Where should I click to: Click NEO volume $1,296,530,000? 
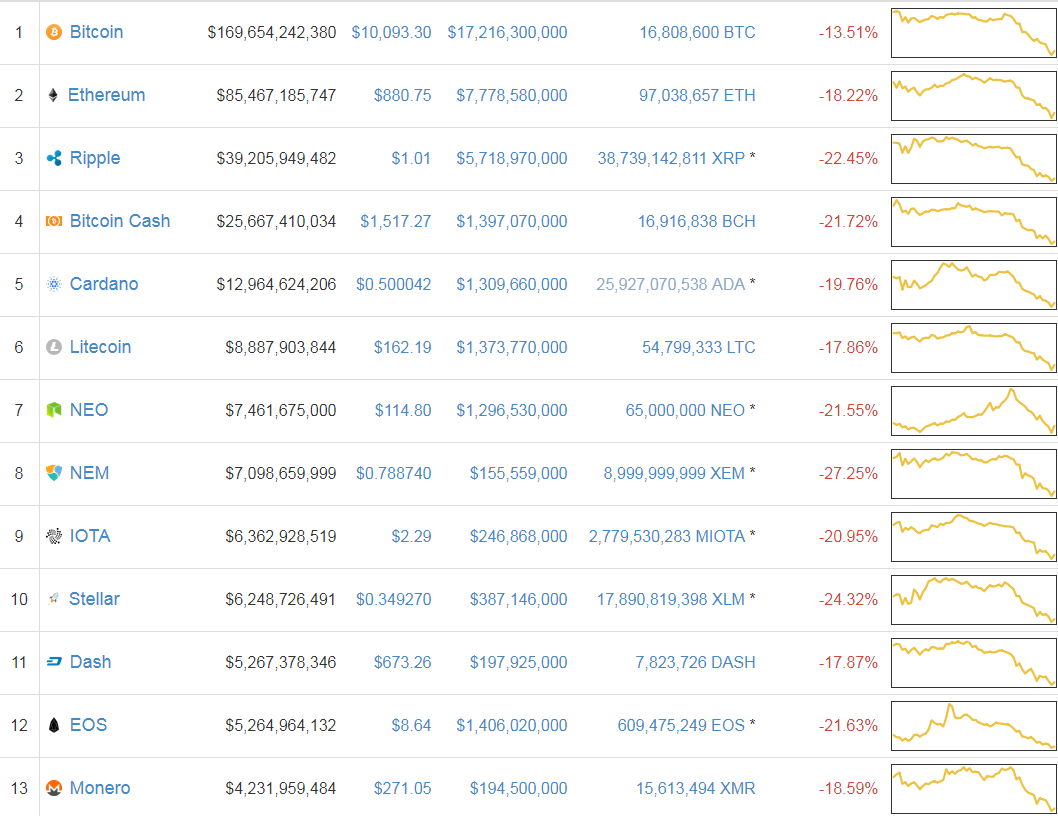pyautogui.click(x=512, y=410)
